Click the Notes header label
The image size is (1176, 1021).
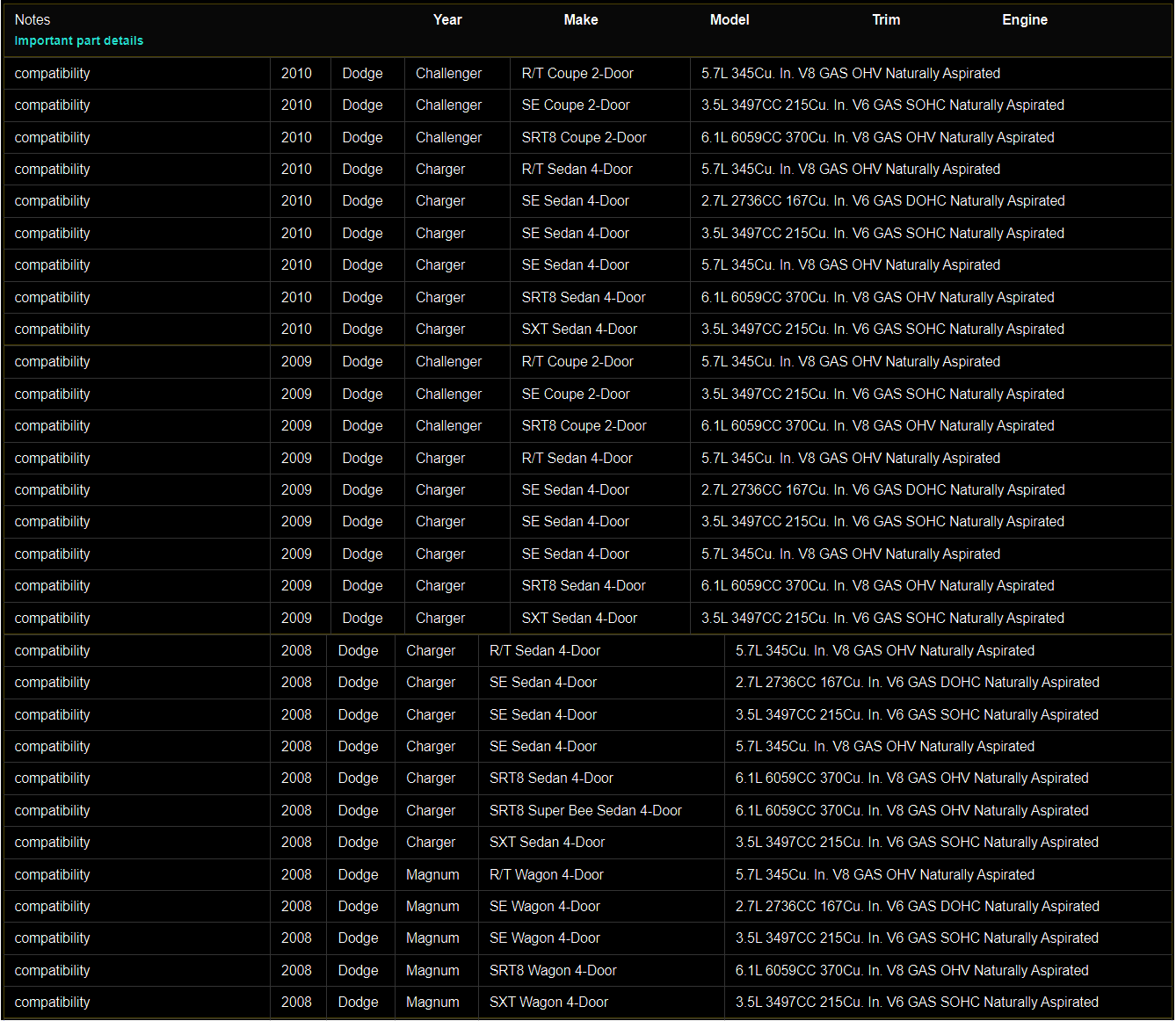(33, 19)
